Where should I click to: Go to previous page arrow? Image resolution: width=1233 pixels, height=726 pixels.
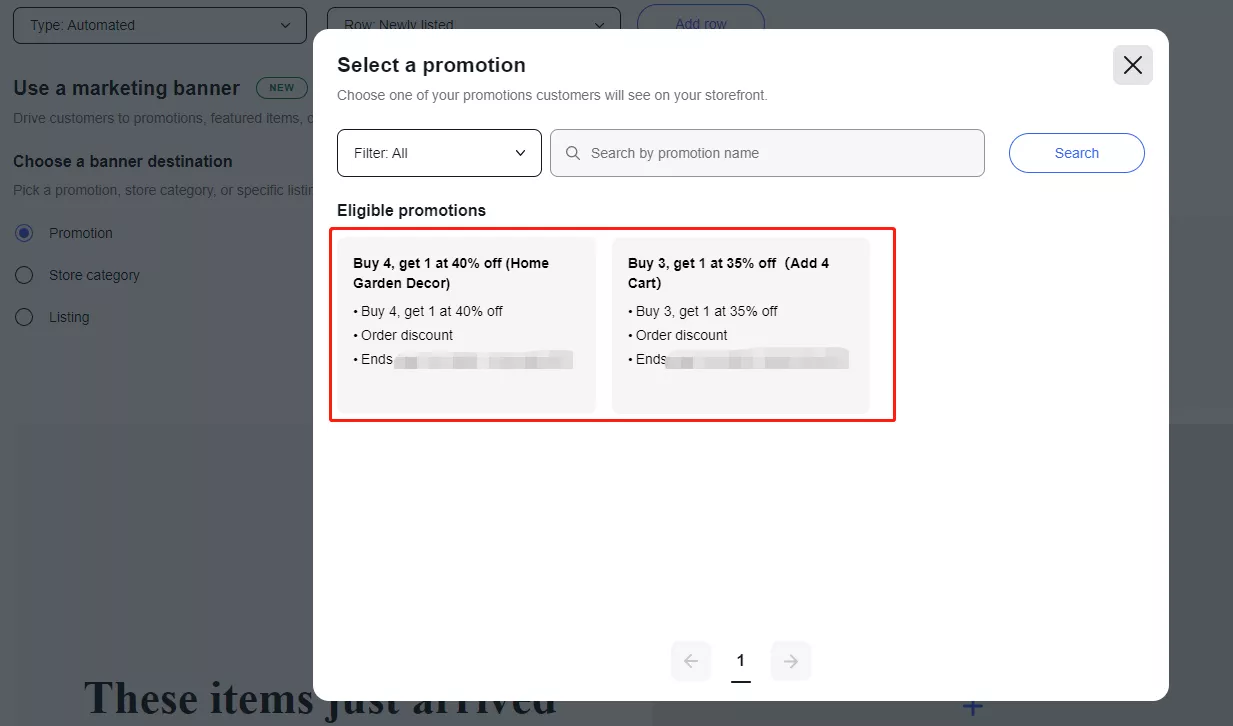tap(690, 661)
